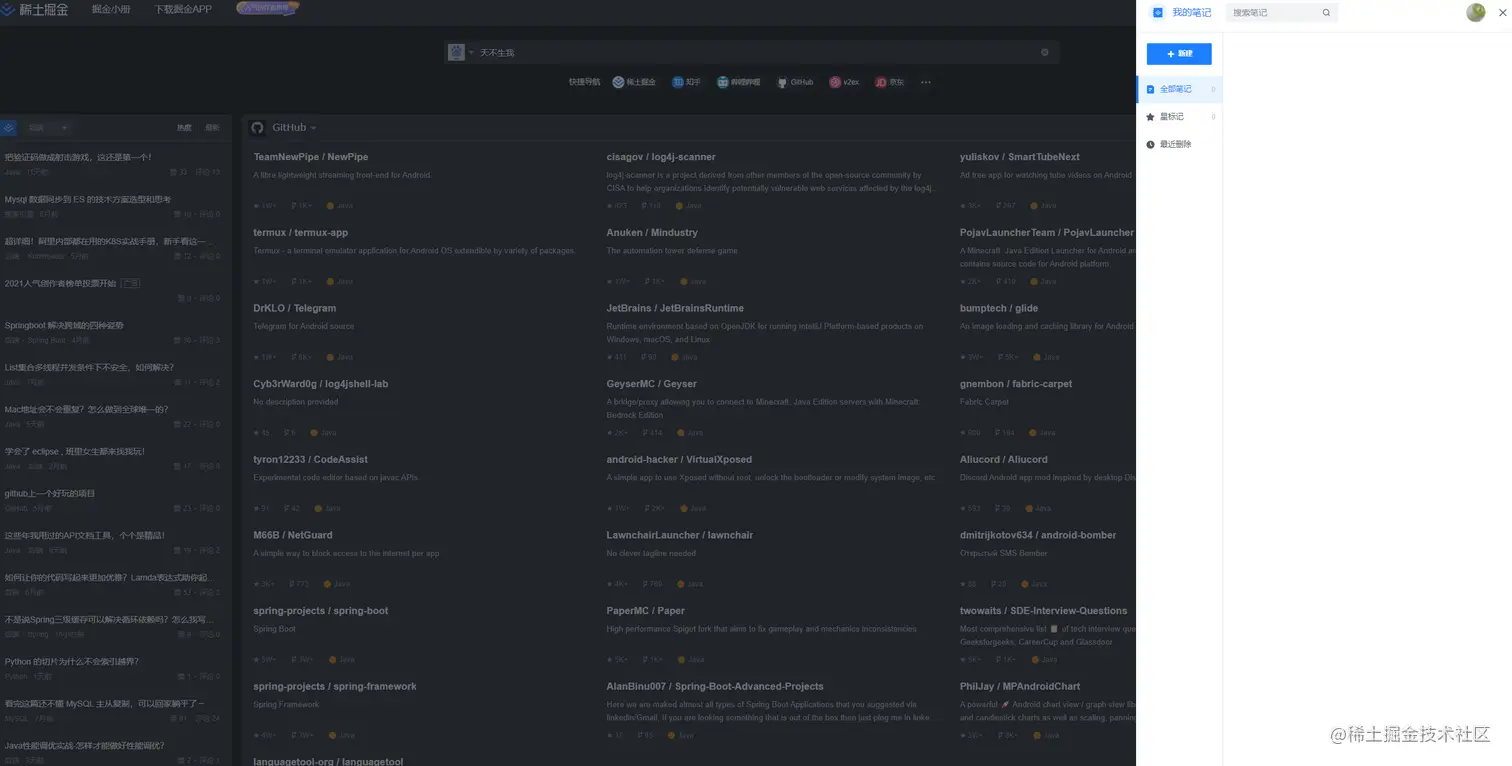Click the purple promotional banner badge

point(267,8)
